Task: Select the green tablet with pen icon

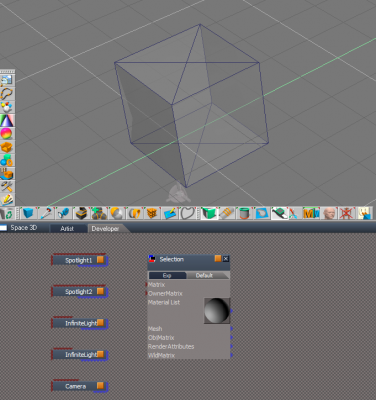Action: 279,213
